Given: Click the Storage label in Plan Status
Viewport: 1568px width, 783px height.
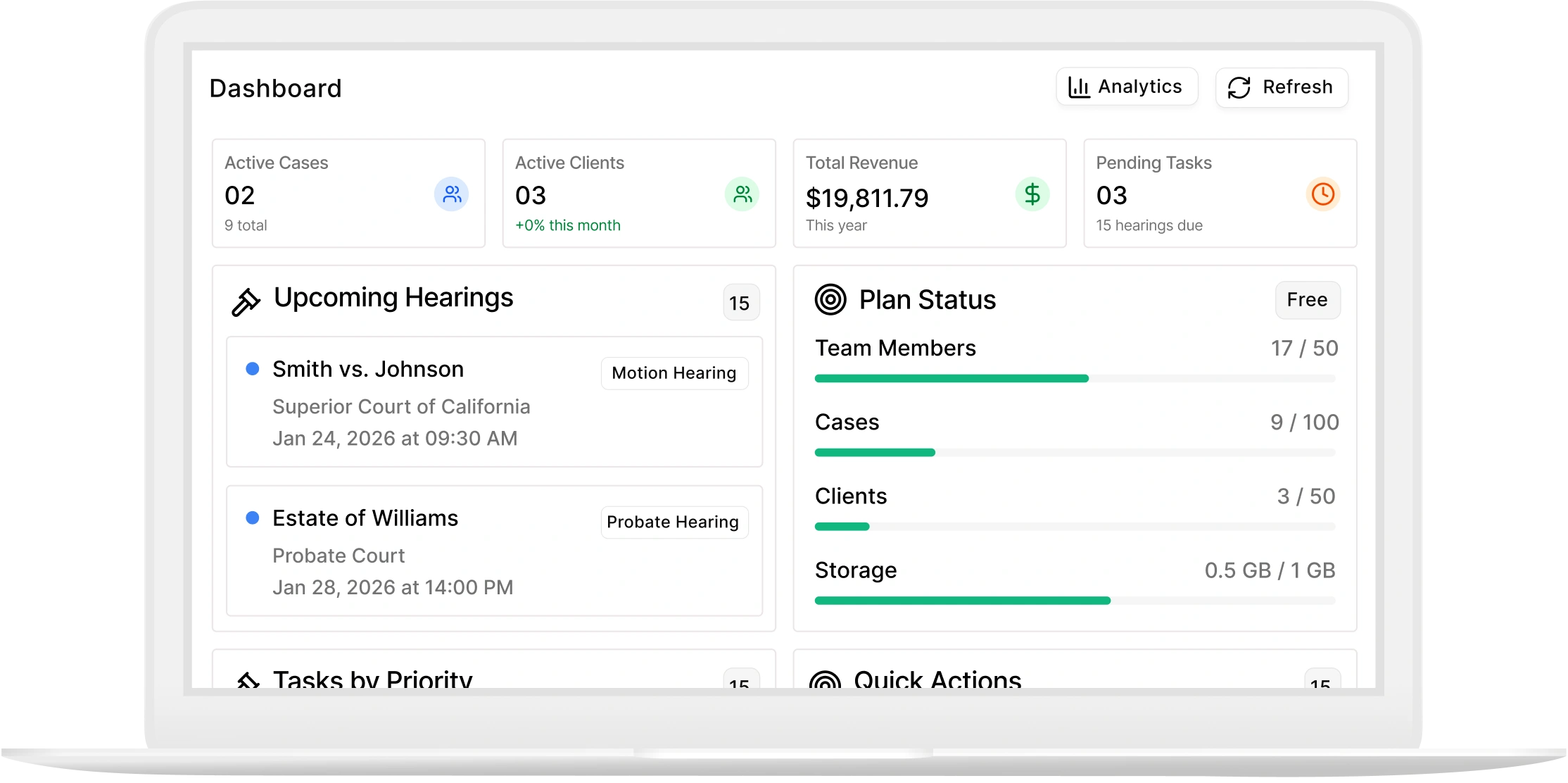Looking at the screenshot, I should (856, 570).
